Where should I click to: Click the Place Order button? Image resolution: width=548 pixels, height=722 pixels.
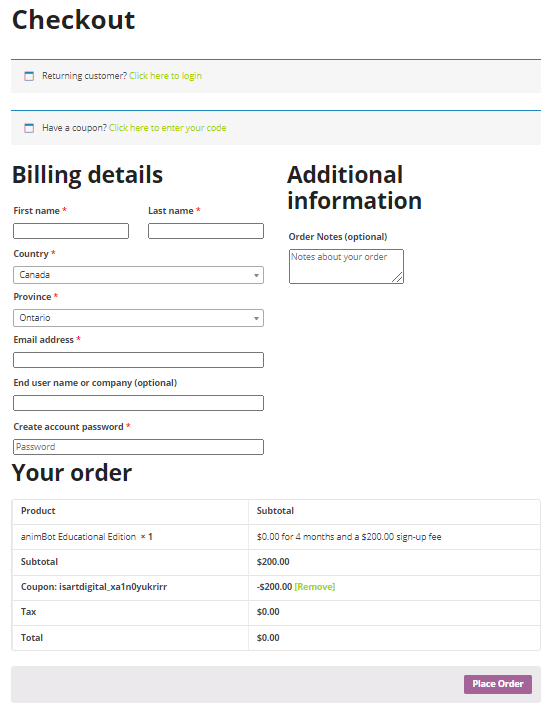pyautogui.click(x=498, y=684)
